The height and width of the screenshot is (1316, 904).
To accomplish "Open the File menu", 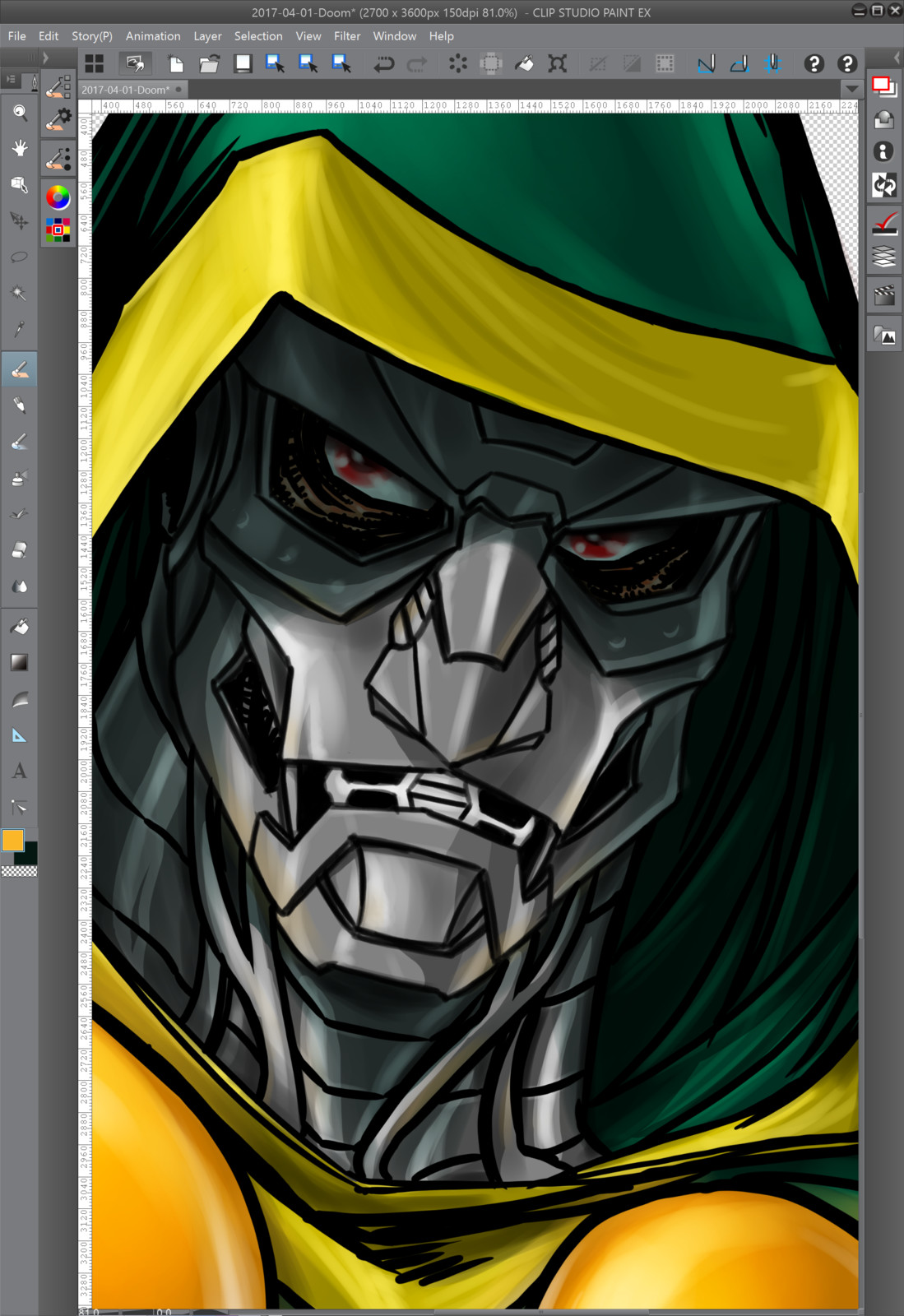I will pyautogui.click(x=17, y=36).
